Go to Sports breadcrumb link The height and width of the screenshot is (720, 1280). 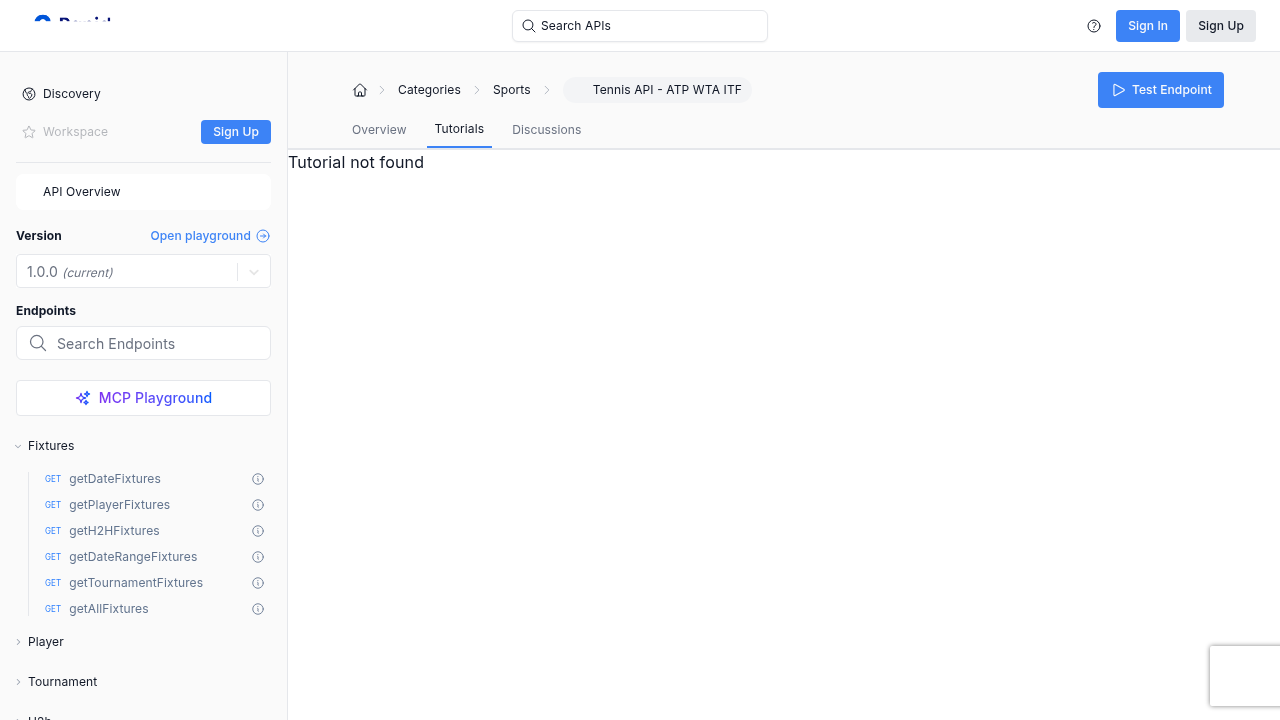click(512, 90)
